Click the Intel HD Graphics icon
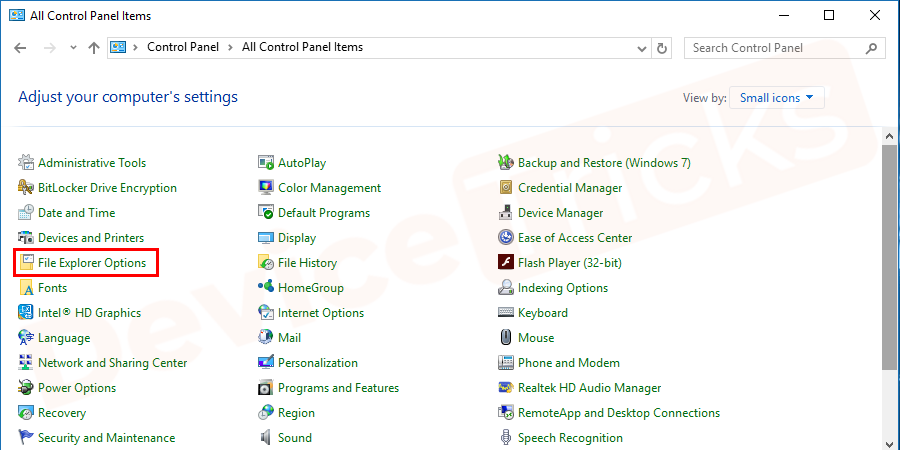This screenshot has width=900, height=450. point(26,313)
